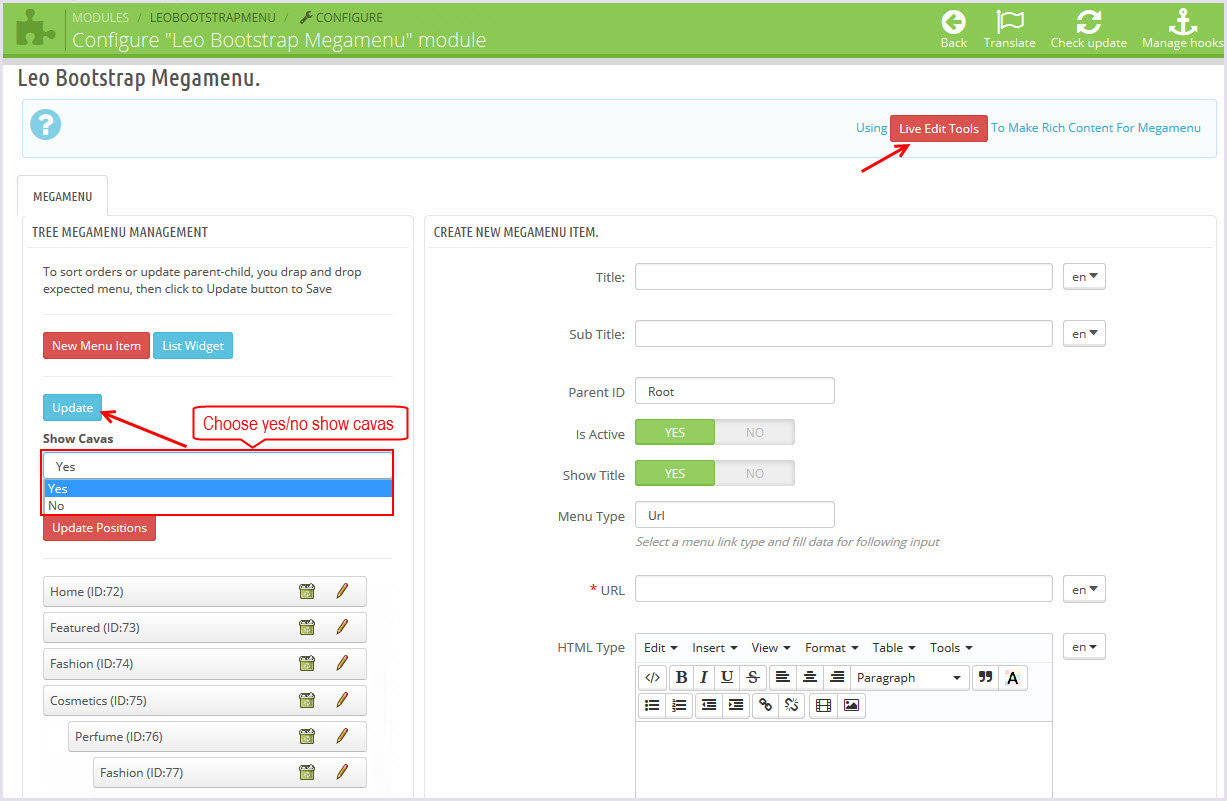Open the Translate flag icon

(x=1010, y=22)
